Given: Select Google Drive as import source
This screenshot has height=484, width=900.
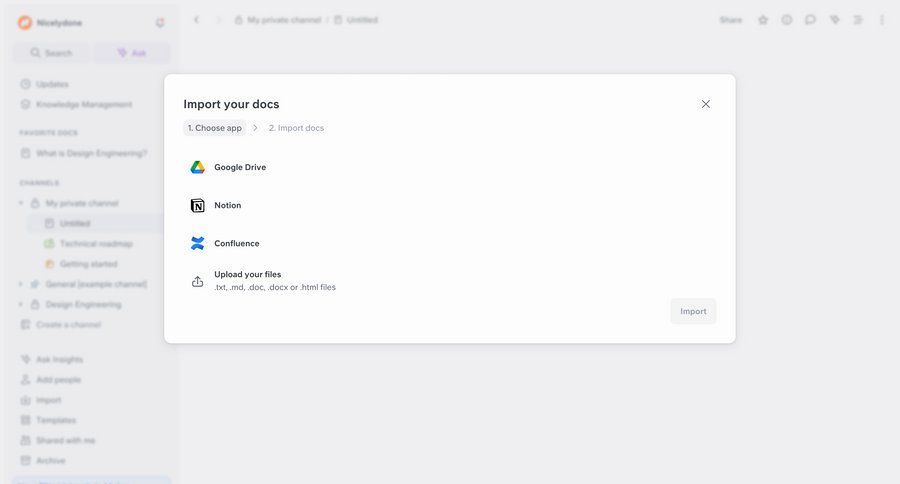Looking at the screenshot, I should pyautogui.click(x=239, y=167).
